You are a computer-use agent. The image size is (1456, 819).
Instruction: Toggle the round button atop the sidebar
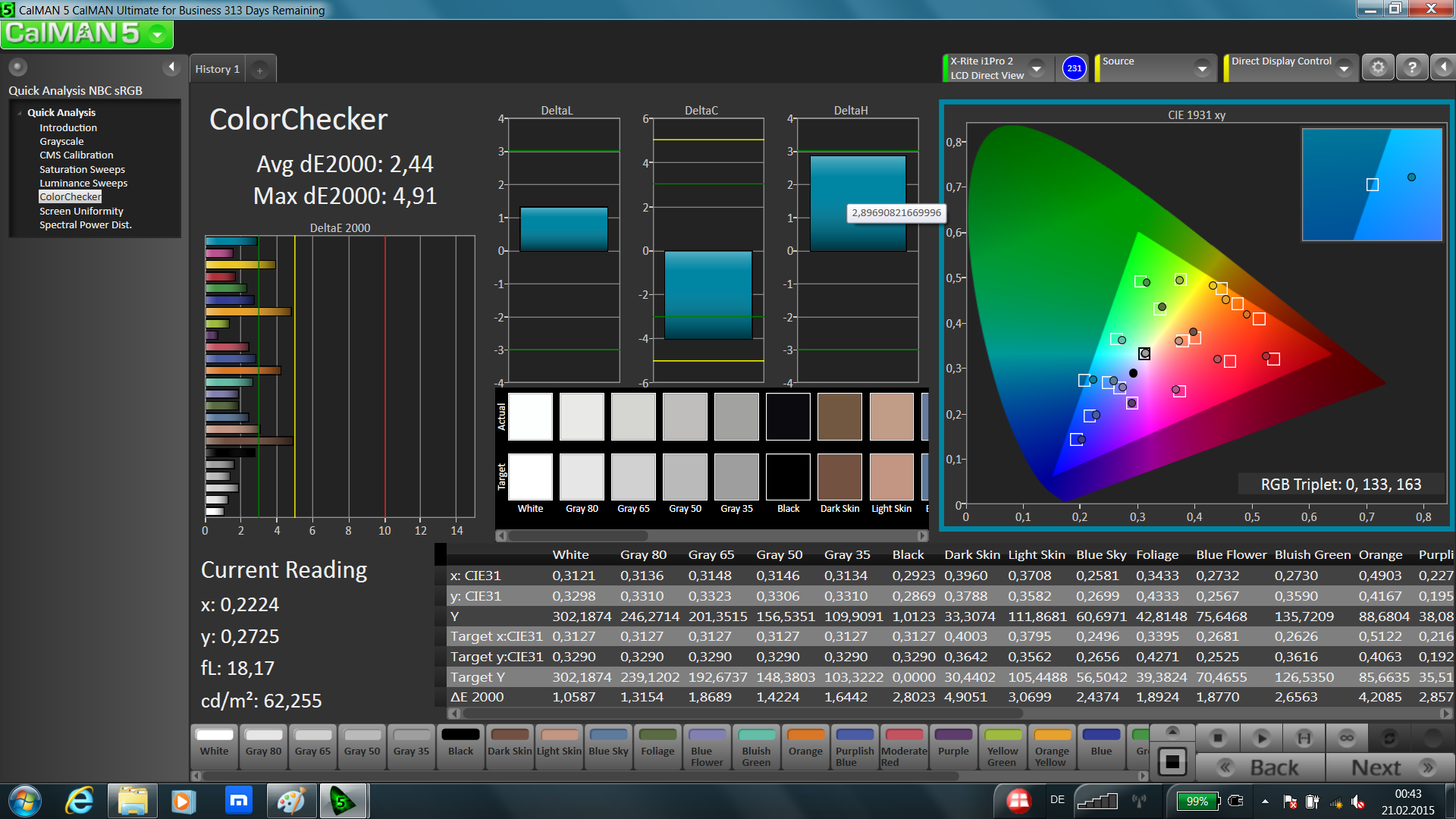tap(18, 67)
